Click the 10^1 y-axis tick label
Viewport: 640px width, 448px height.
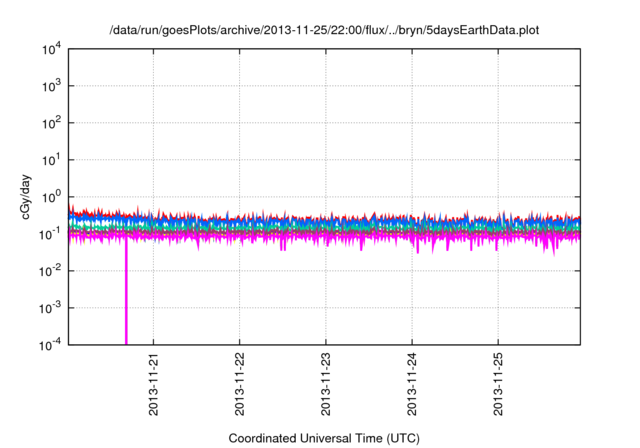(52, 160)
